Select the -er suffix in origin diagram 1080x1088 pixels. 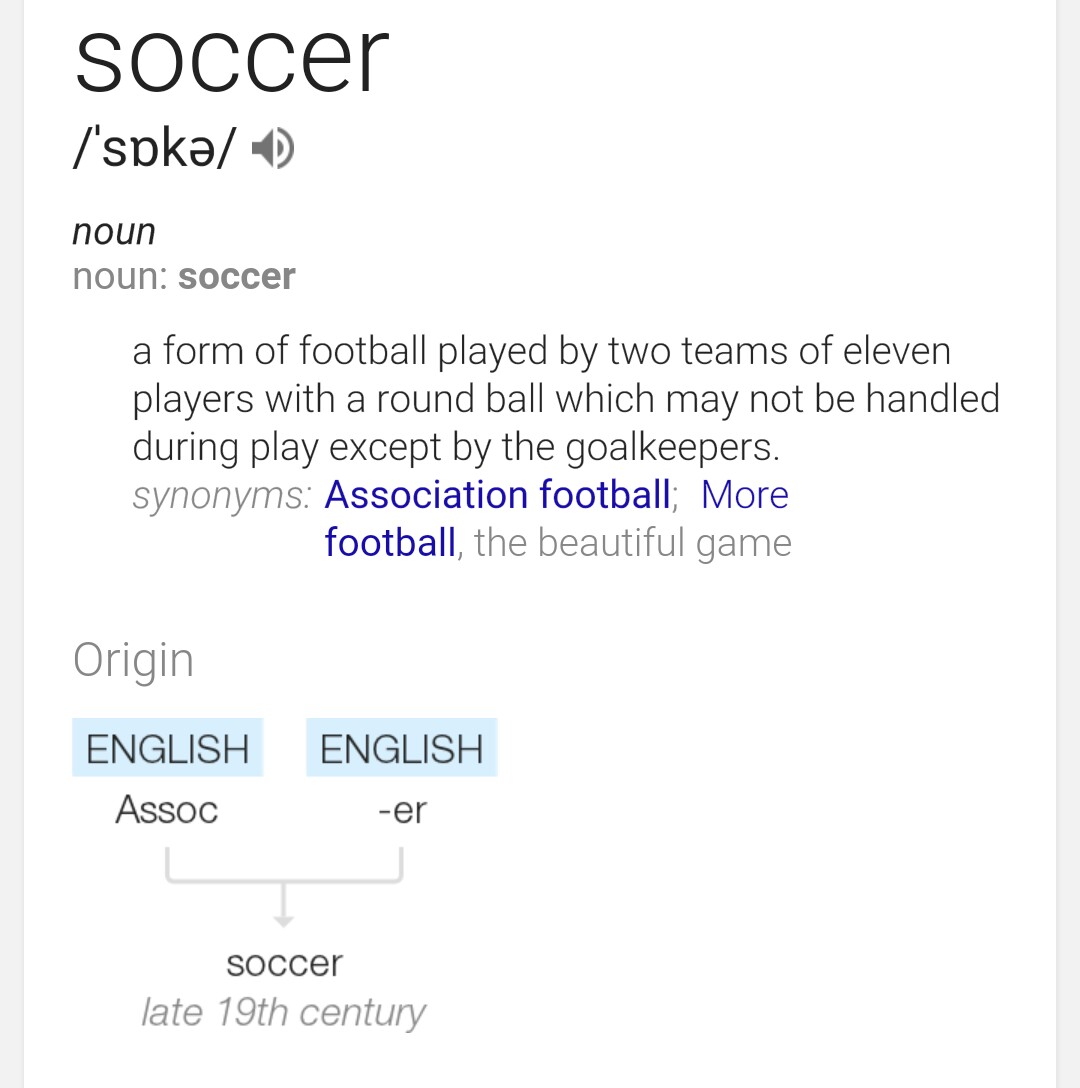403,811
